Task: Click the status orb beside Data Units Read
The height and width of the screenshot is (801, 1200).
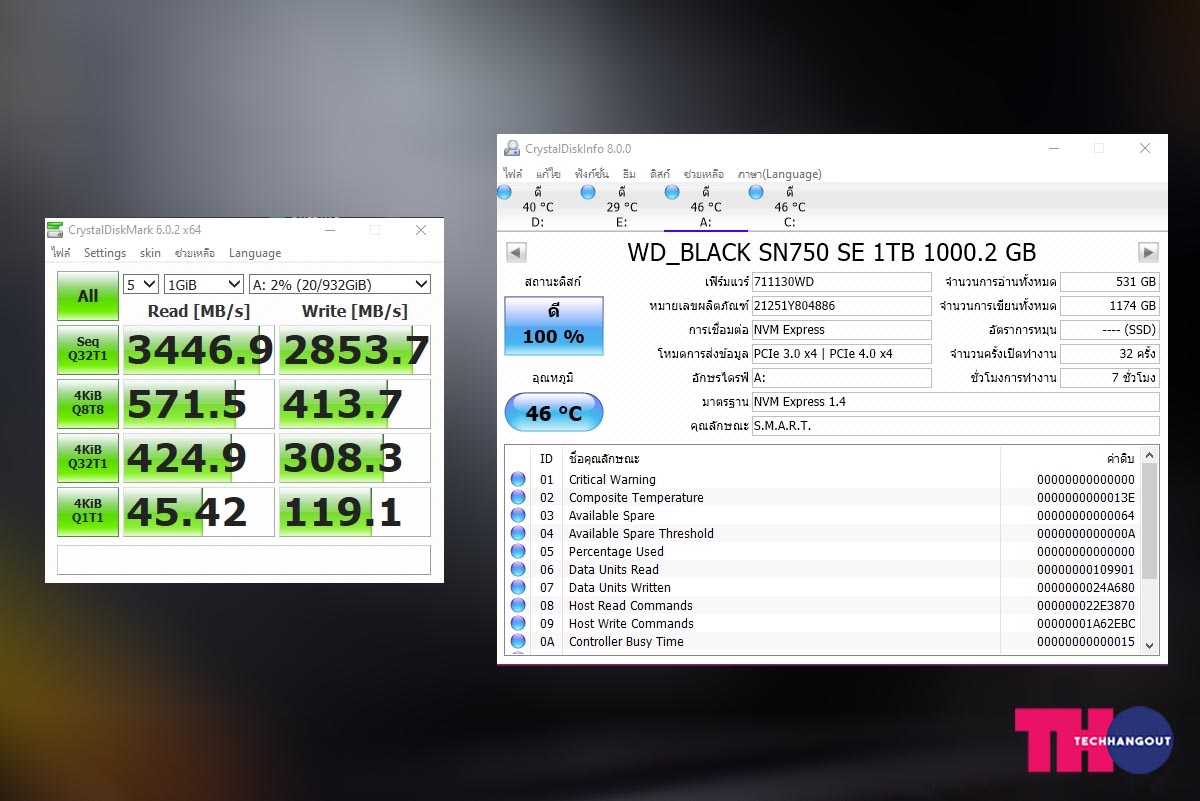Action: pos(518,570)
